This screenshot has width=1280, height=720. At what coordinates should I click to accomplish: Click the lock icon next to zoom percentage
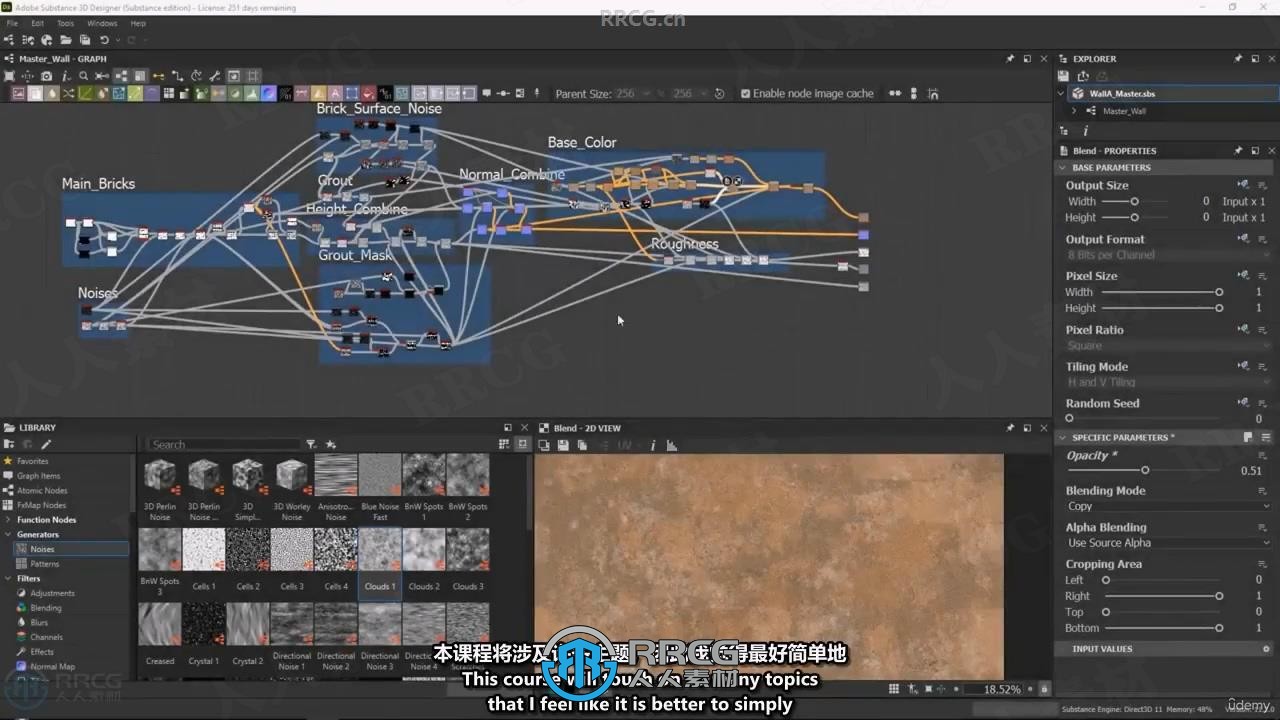pyautogui.click(x=1045, y=689)
